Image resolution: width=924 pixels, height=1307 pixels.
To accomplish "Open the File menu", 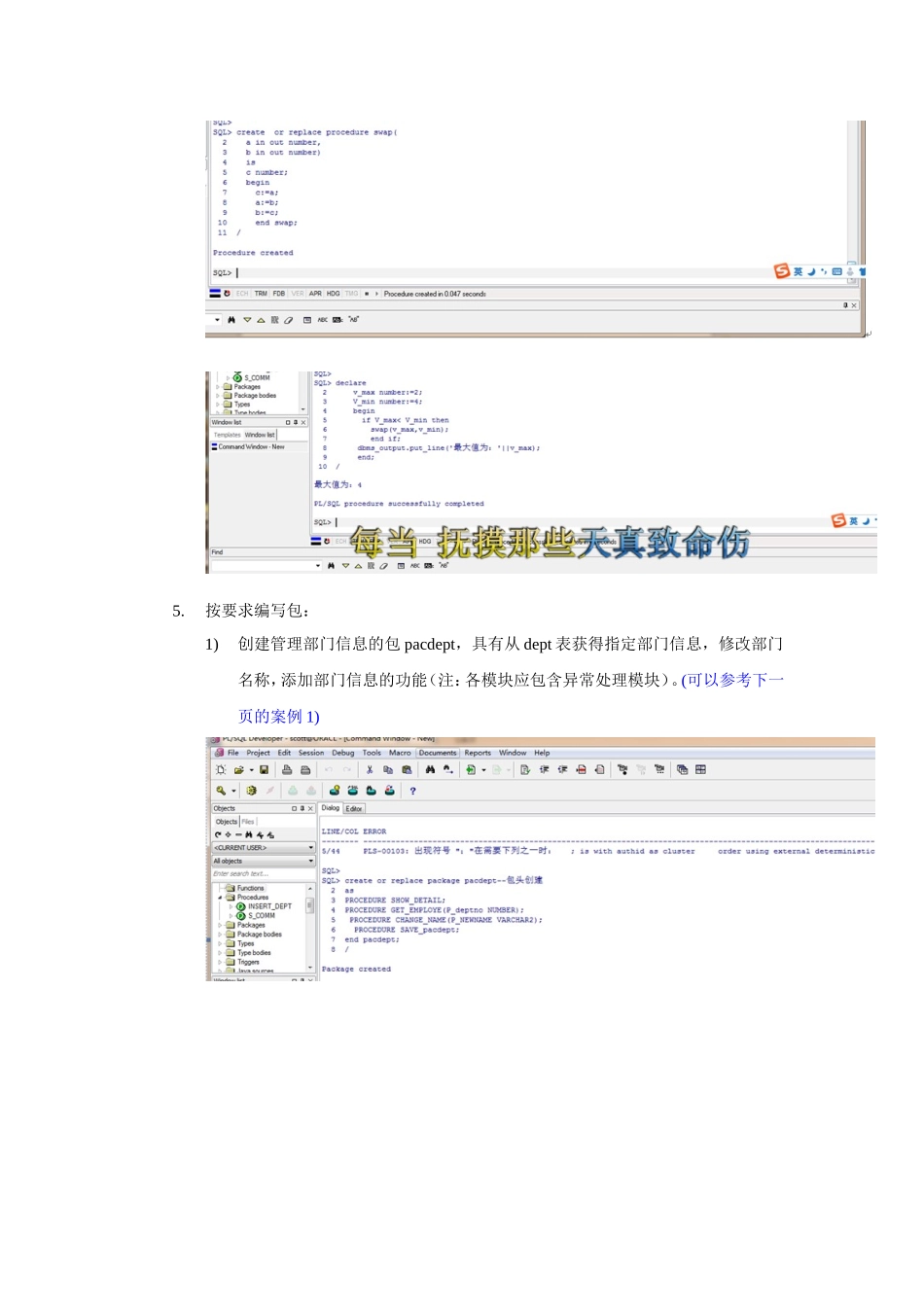I will 233,753.
